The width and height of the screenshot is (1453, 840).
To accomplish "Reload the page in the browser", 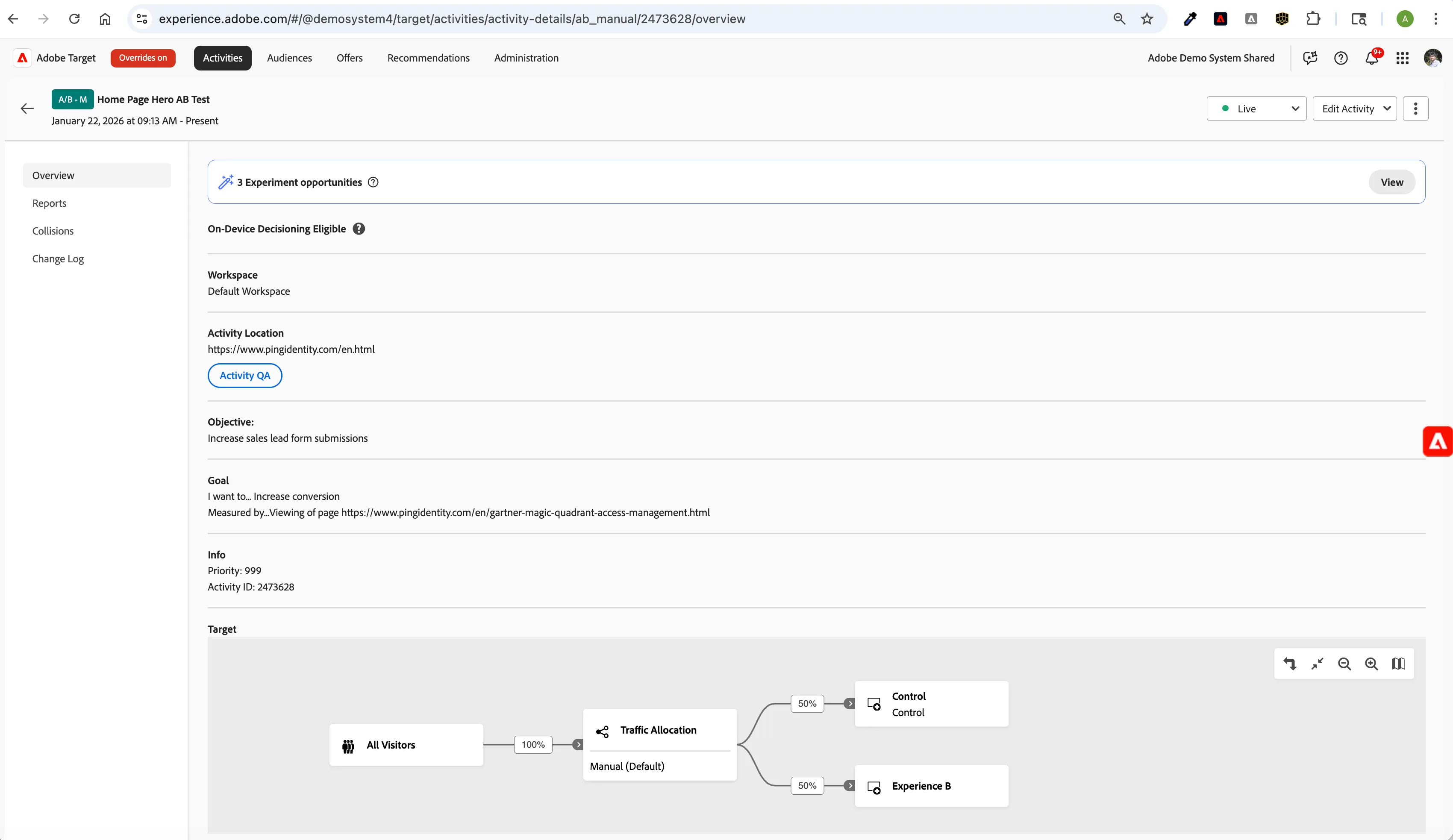I will point(74,19).
